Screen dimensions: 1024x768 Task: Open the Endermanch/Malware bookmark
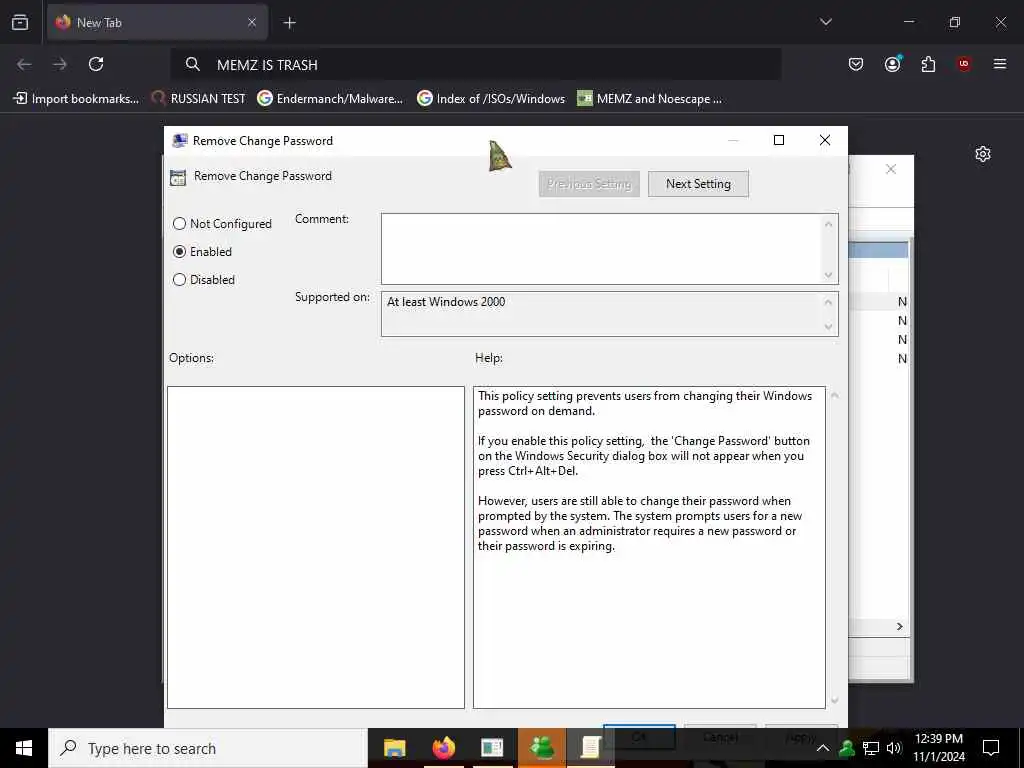click(330, 99)
